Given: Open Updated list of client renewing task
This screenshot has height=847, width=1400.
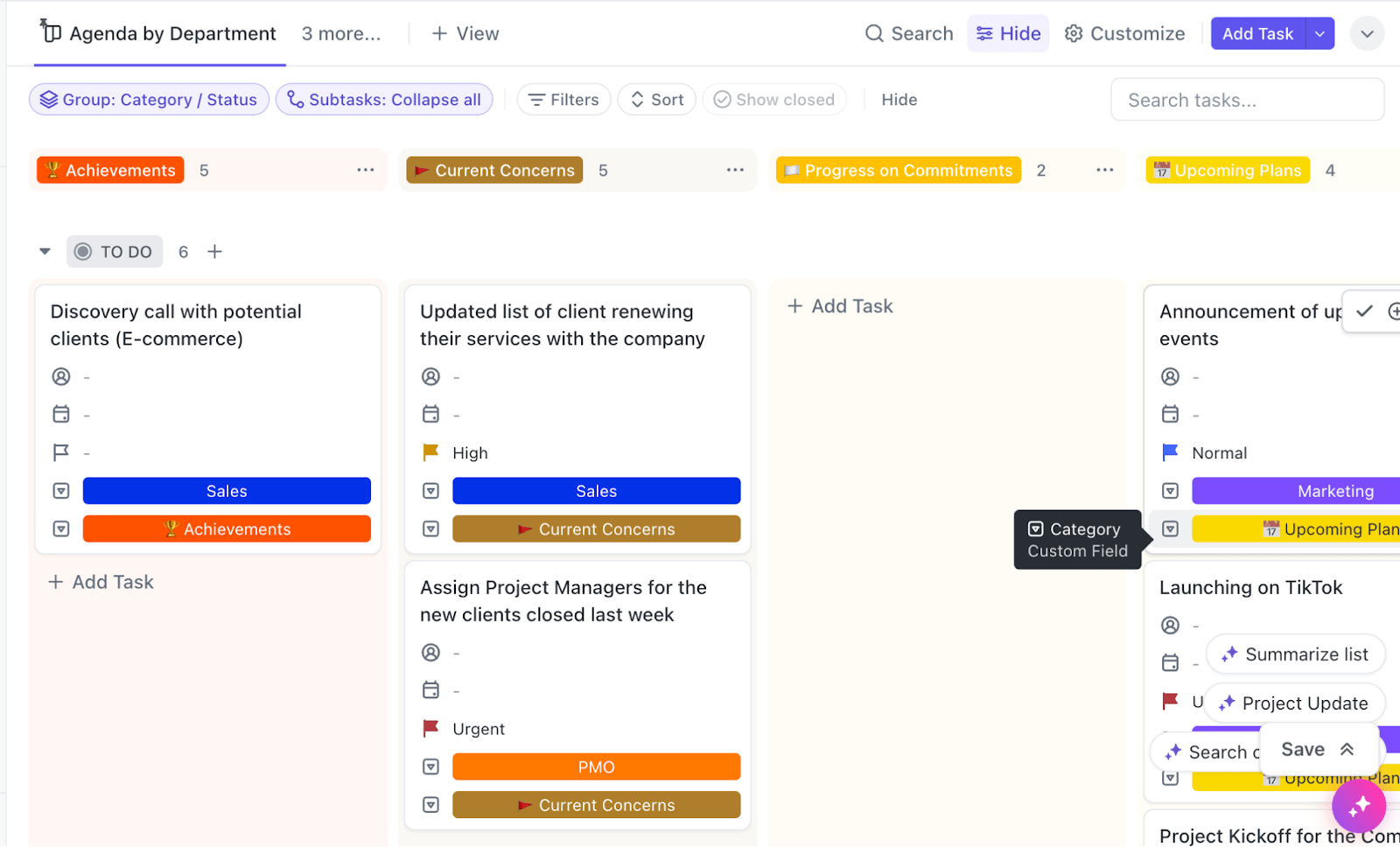Looking at the screenshot, I should (562, 325).
